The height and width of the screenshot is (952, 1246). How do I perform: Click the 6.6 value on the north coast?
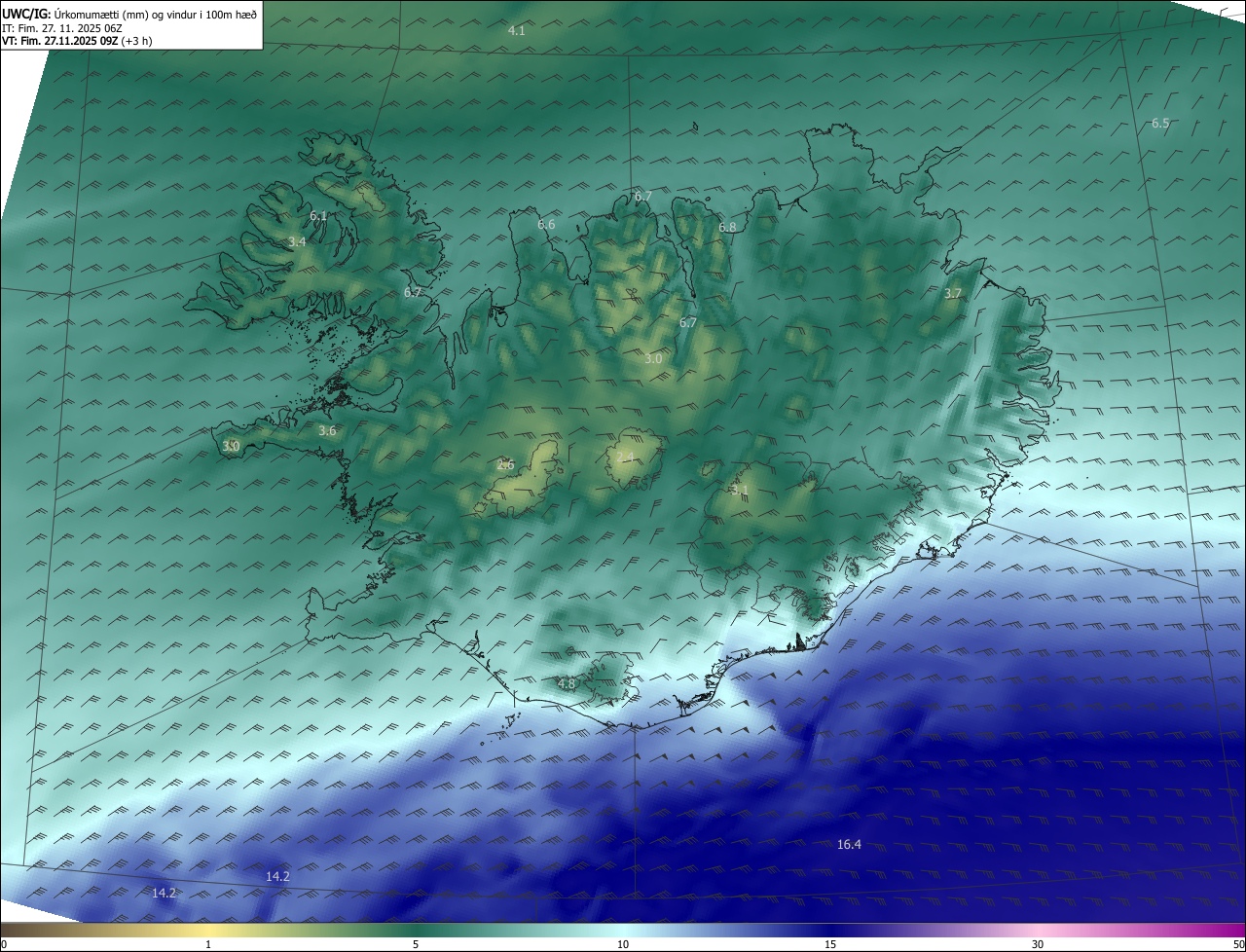coord(546,225)
